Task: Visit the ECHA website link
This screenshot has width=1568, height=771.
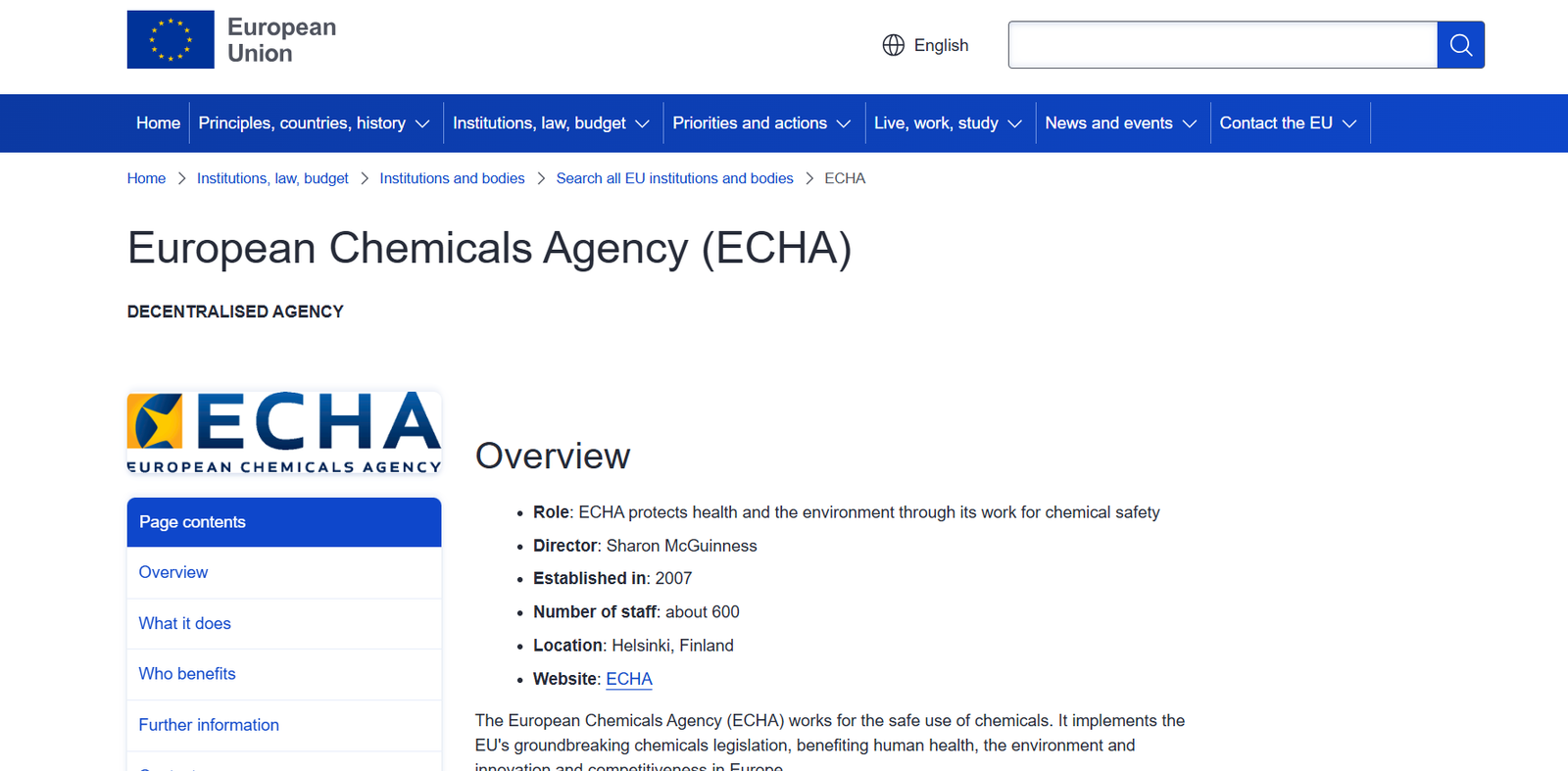Action: [628, 679]
